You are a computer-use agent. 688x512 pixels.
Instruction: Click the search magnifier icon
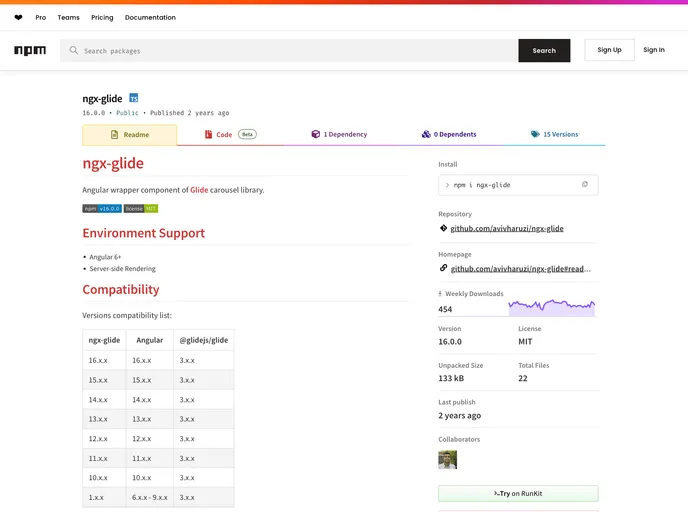[x=74, y=50]
